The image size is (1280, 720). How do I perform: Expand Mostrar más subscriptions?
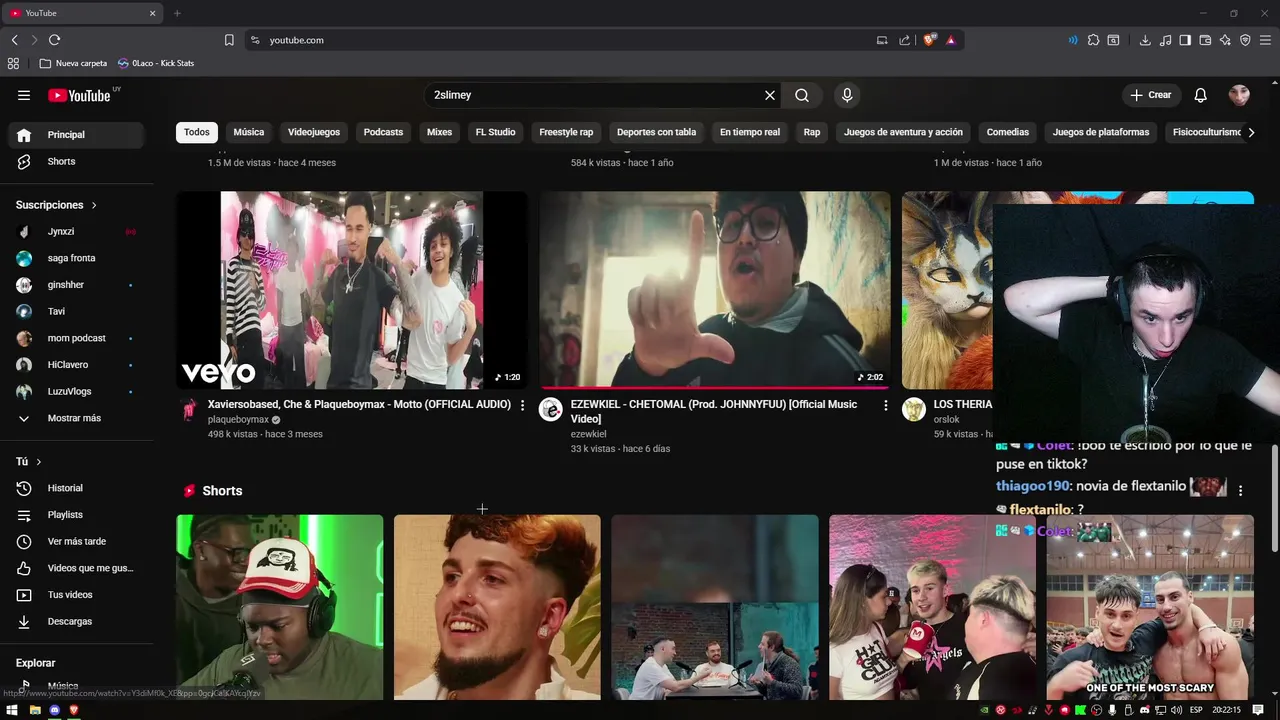click(76, 418)
